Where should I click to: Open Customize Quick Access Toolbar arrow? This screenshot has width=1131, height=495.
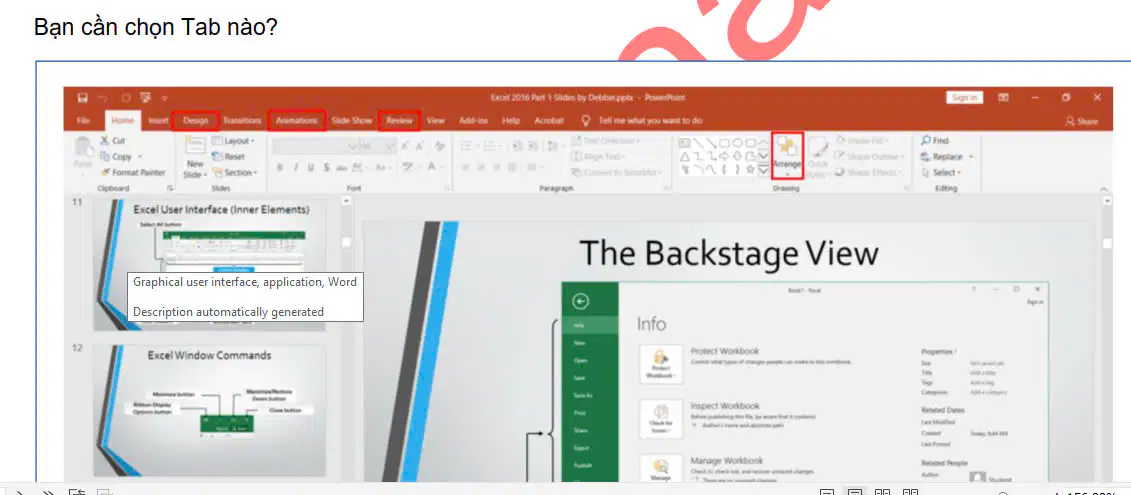pyautogui.click(x=164, y=98)
